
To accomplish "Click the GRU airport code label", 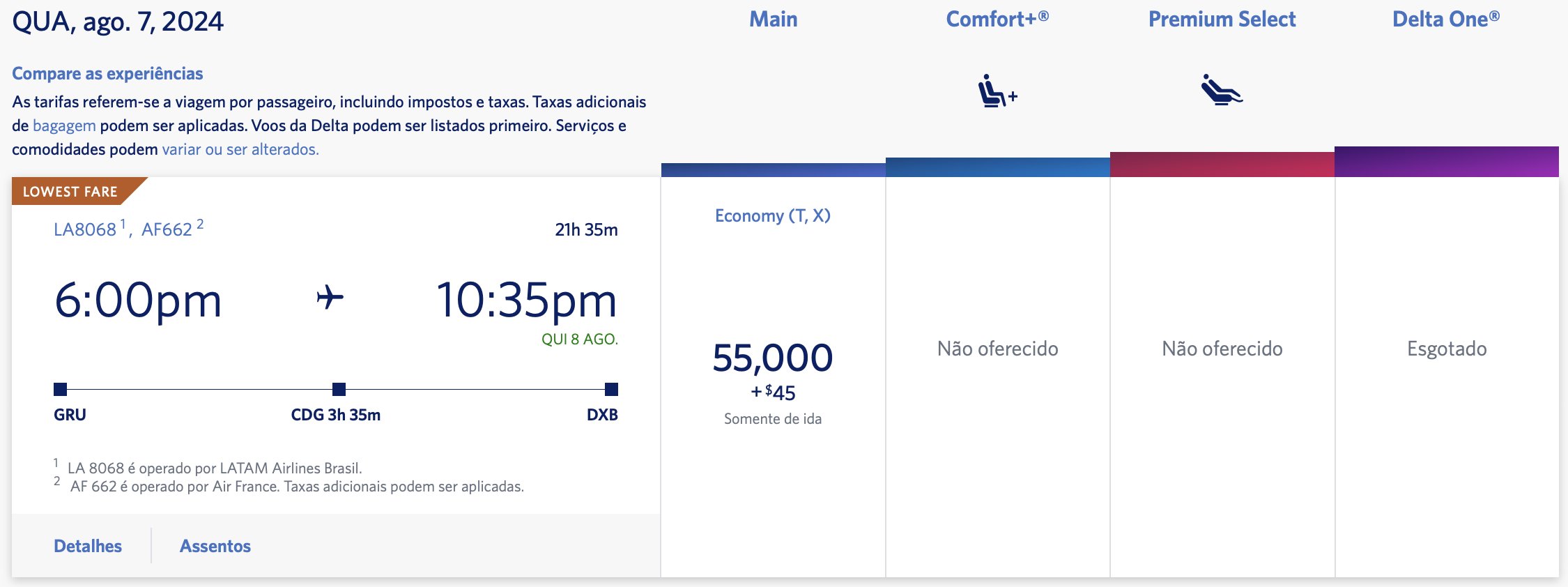I will (70, 415).
